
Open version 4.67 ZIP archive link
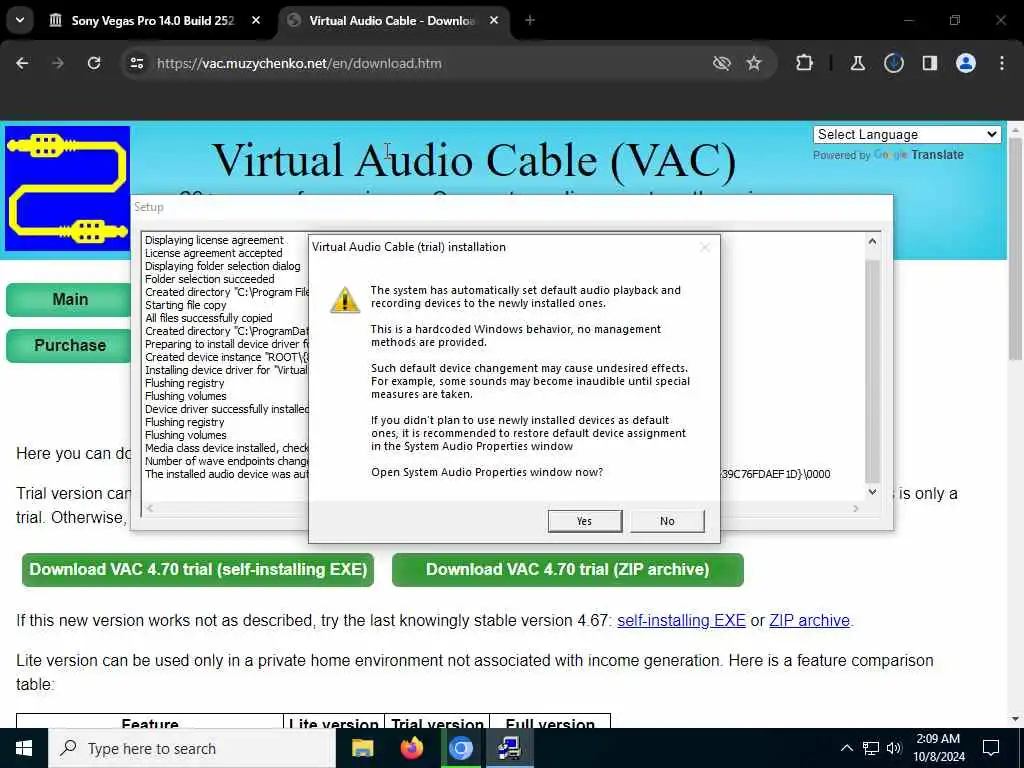pyautogui.click(x=809, y=620)
